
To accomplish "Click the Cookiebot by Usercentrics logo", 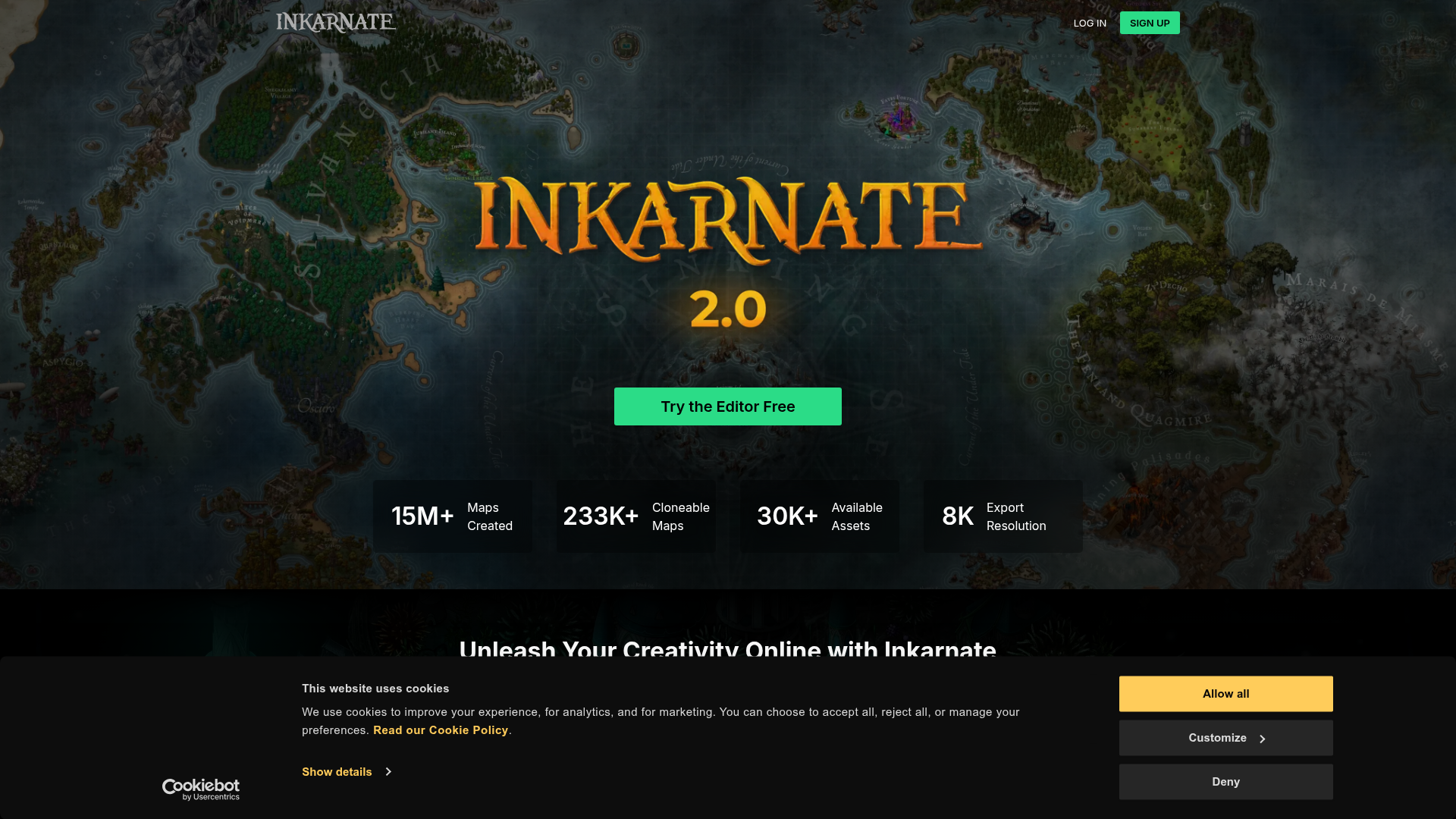I will (x=201, y=789).
